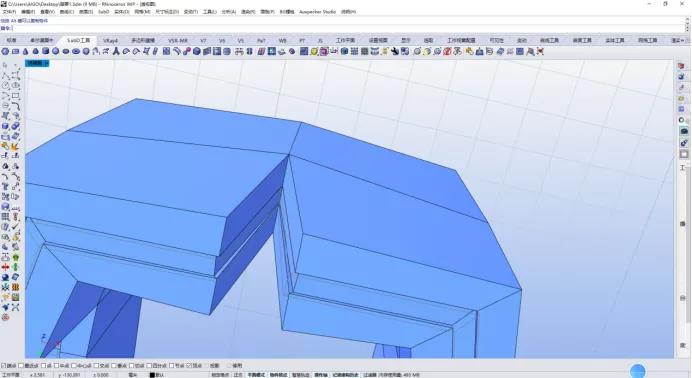
Task: Select the SubD ellipsoid primitive icon
Action: (x=66, y=52)
